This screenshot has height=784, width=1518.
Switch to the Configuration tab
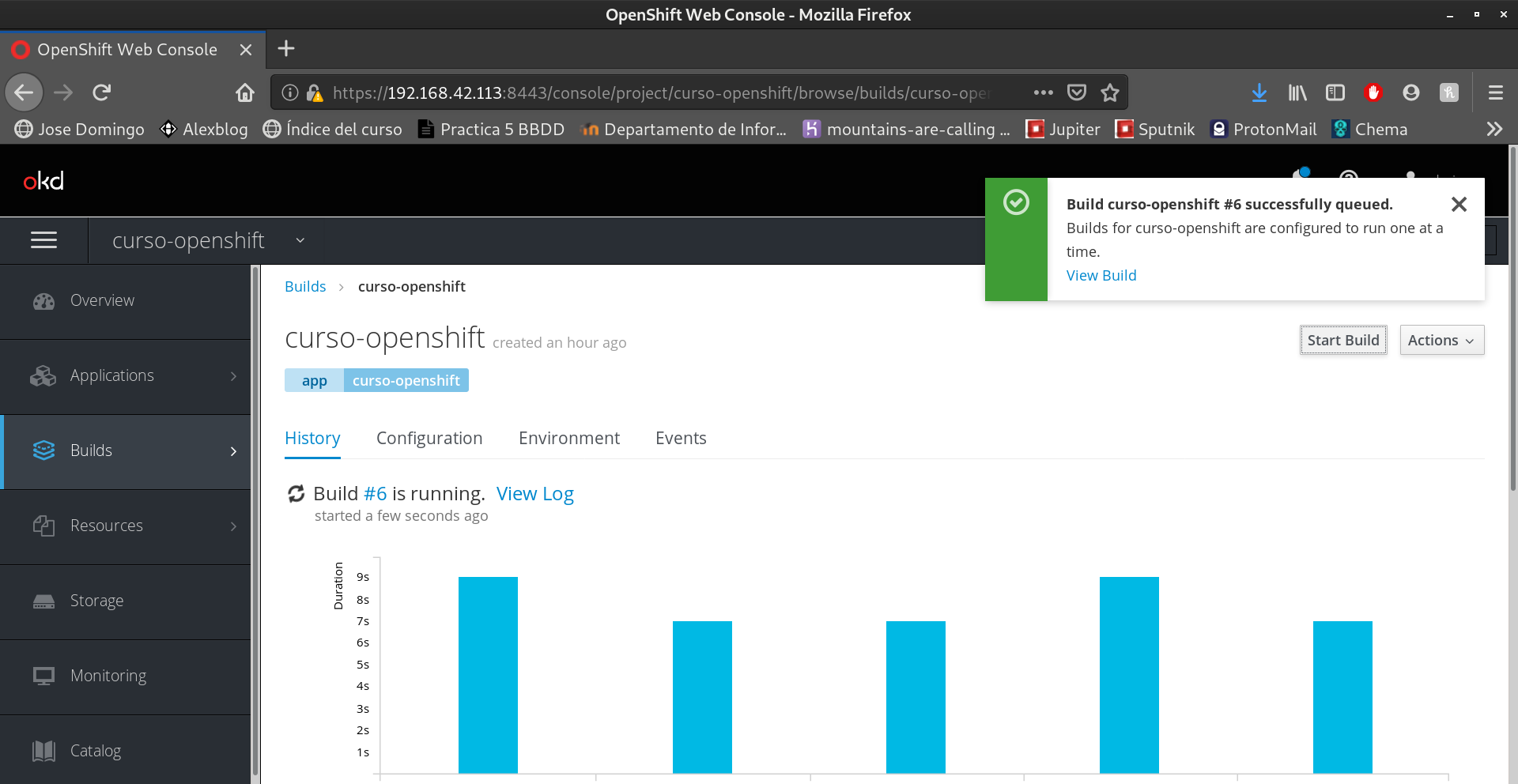coord(429,439)
